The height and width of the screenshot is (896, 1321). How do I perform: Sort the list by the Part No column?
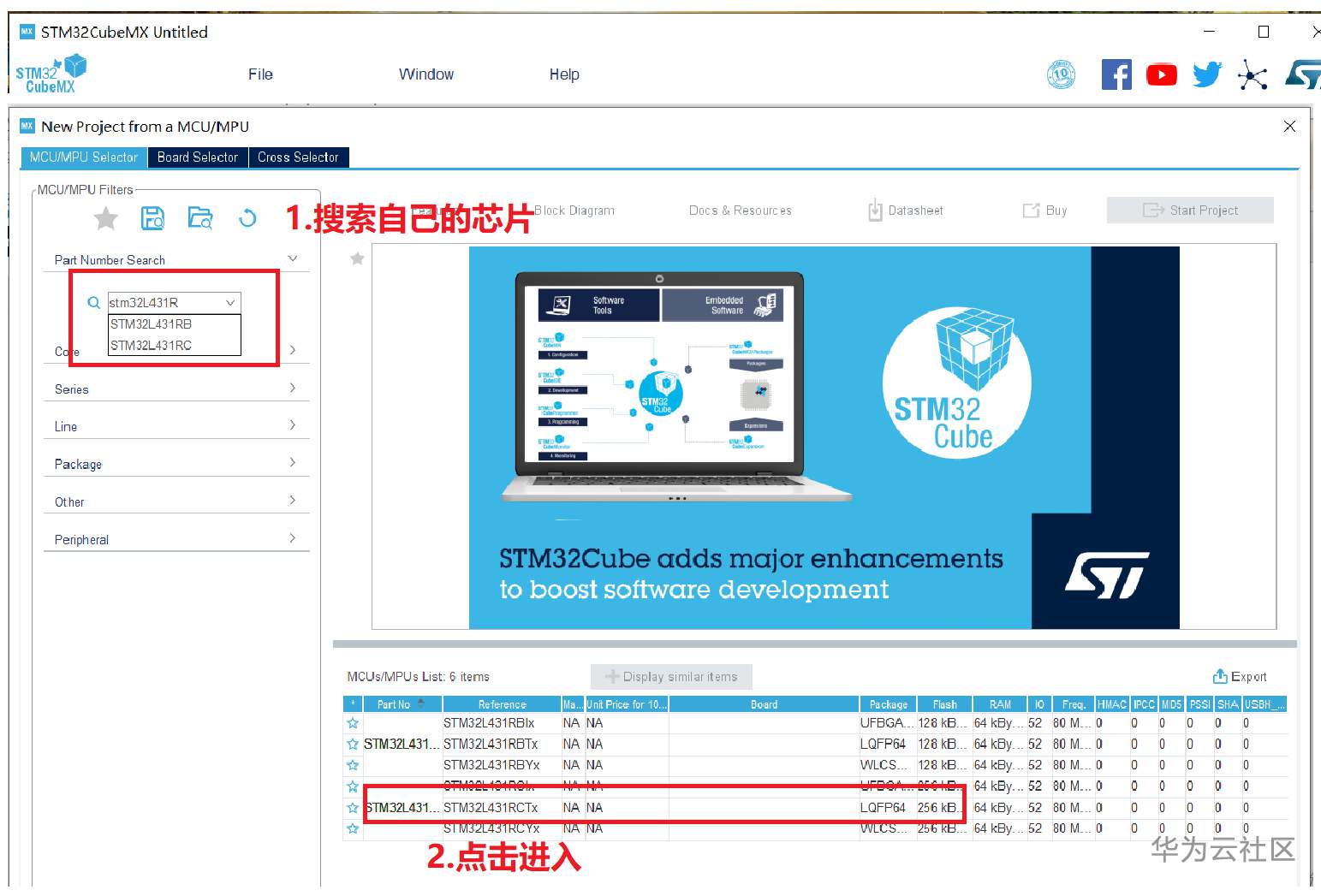(402, 704)
